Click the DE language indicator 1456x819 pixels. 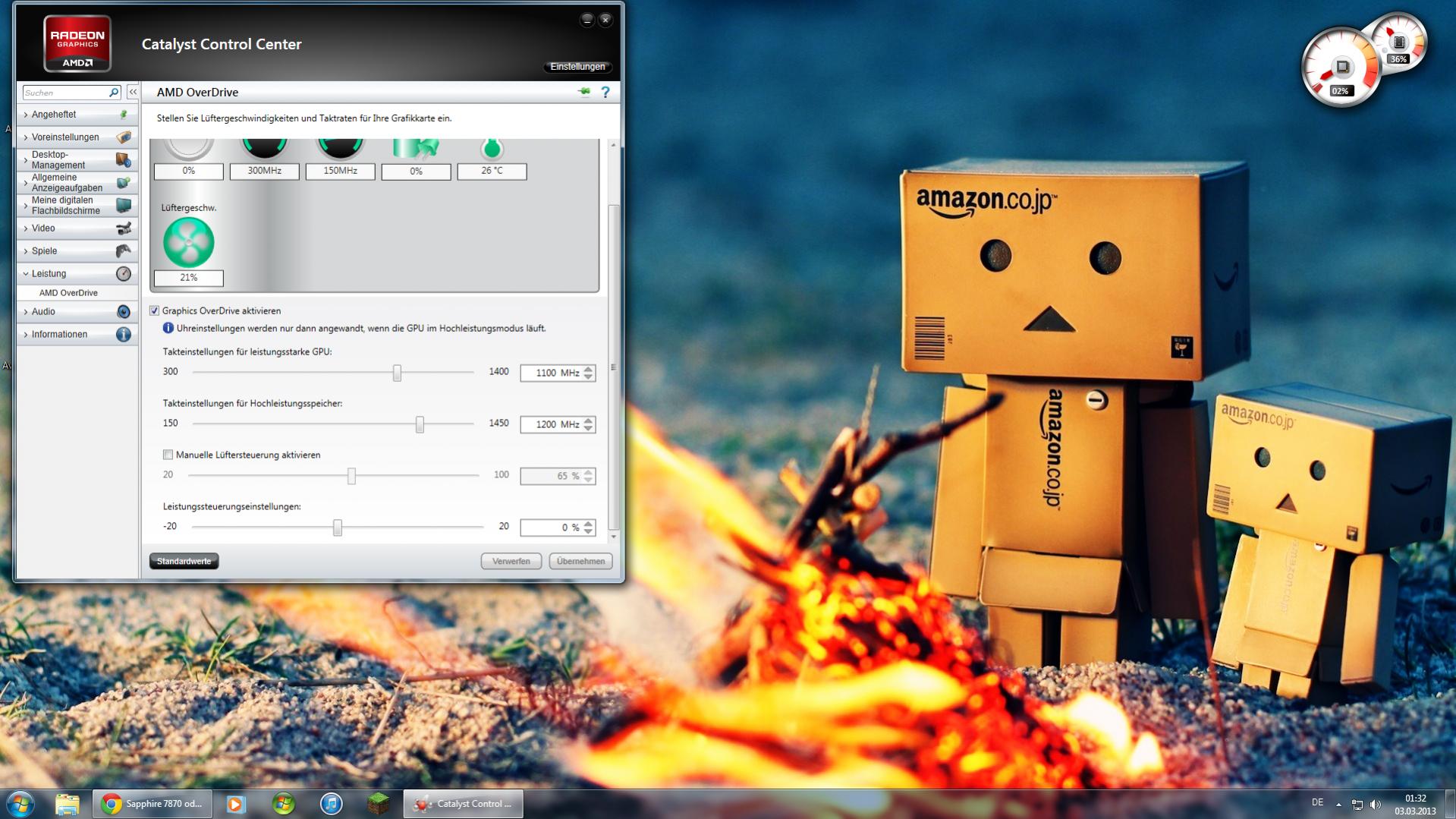coord(1317,802)
